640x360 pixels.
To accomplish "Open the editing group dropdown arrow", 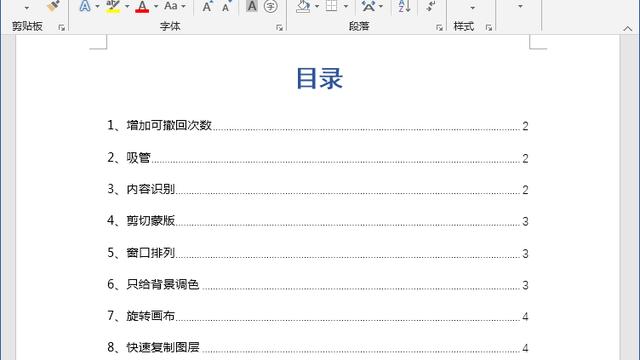I will tap(520, 7).
